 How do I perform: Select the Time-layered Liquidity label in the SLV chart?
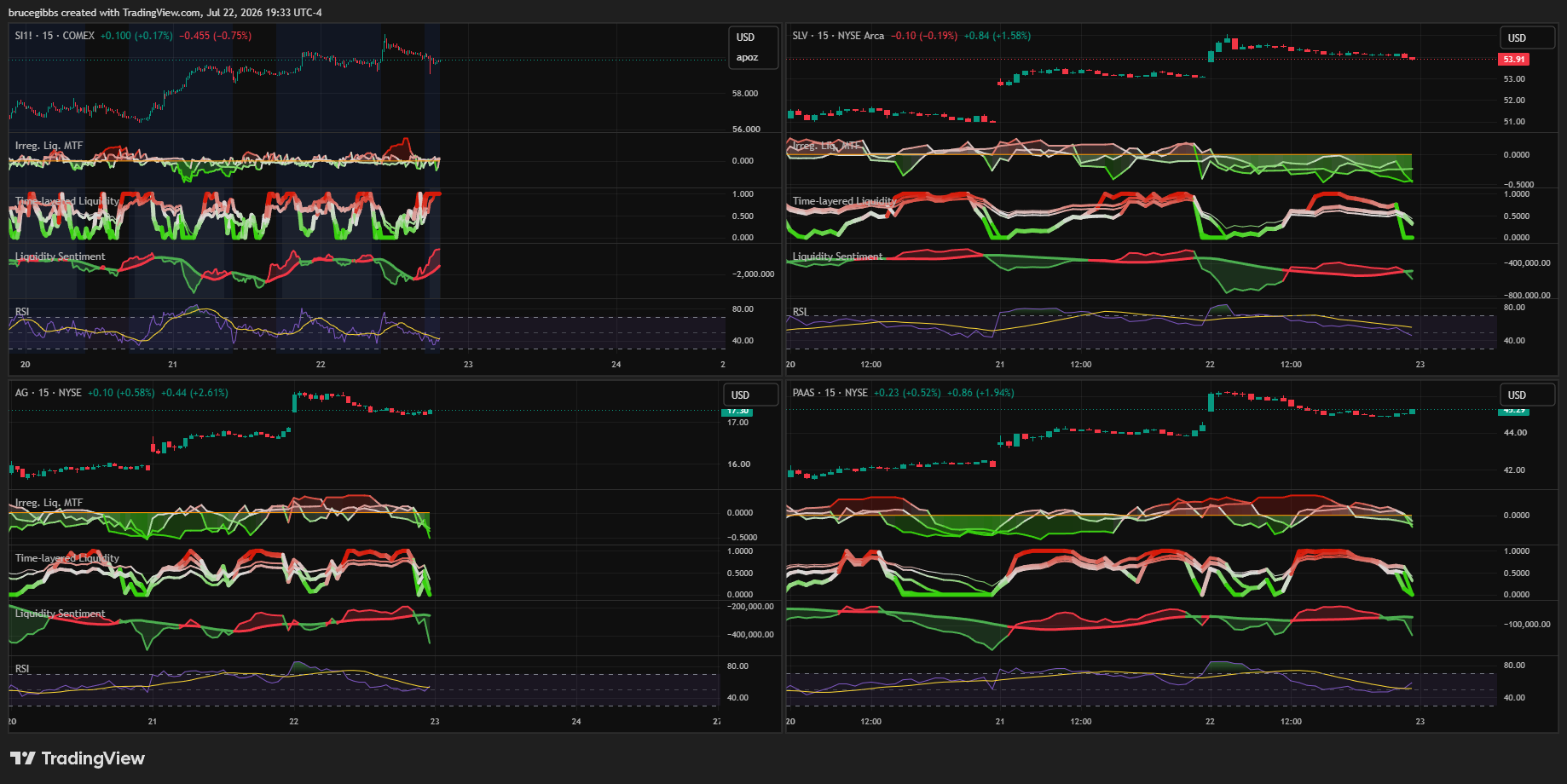click(x=845, y=201)
